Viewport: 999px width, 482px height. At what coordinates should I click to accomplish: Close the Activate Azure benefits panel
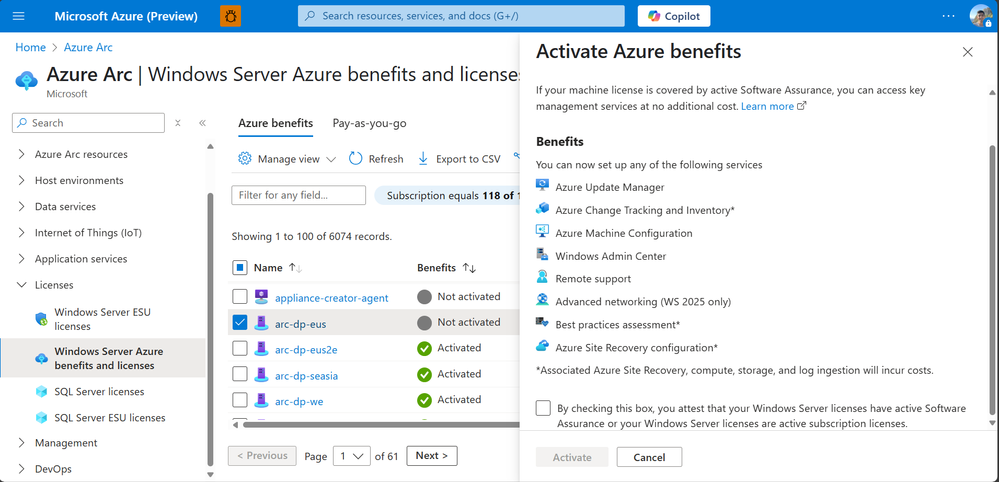point(967,52)
